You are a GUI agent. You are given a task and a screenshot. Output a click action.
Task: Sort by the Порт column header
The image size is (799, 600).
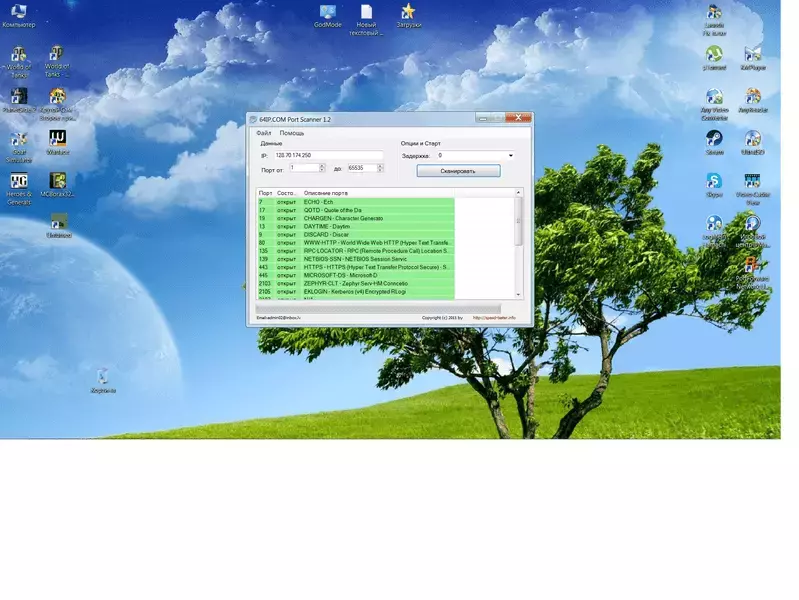[x=265, y=193]
